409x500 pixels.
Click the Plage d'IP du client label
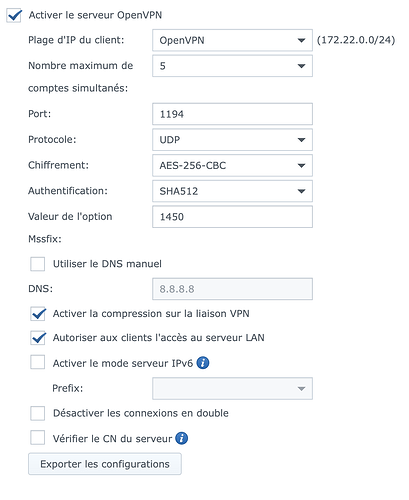tap(76, 40)
